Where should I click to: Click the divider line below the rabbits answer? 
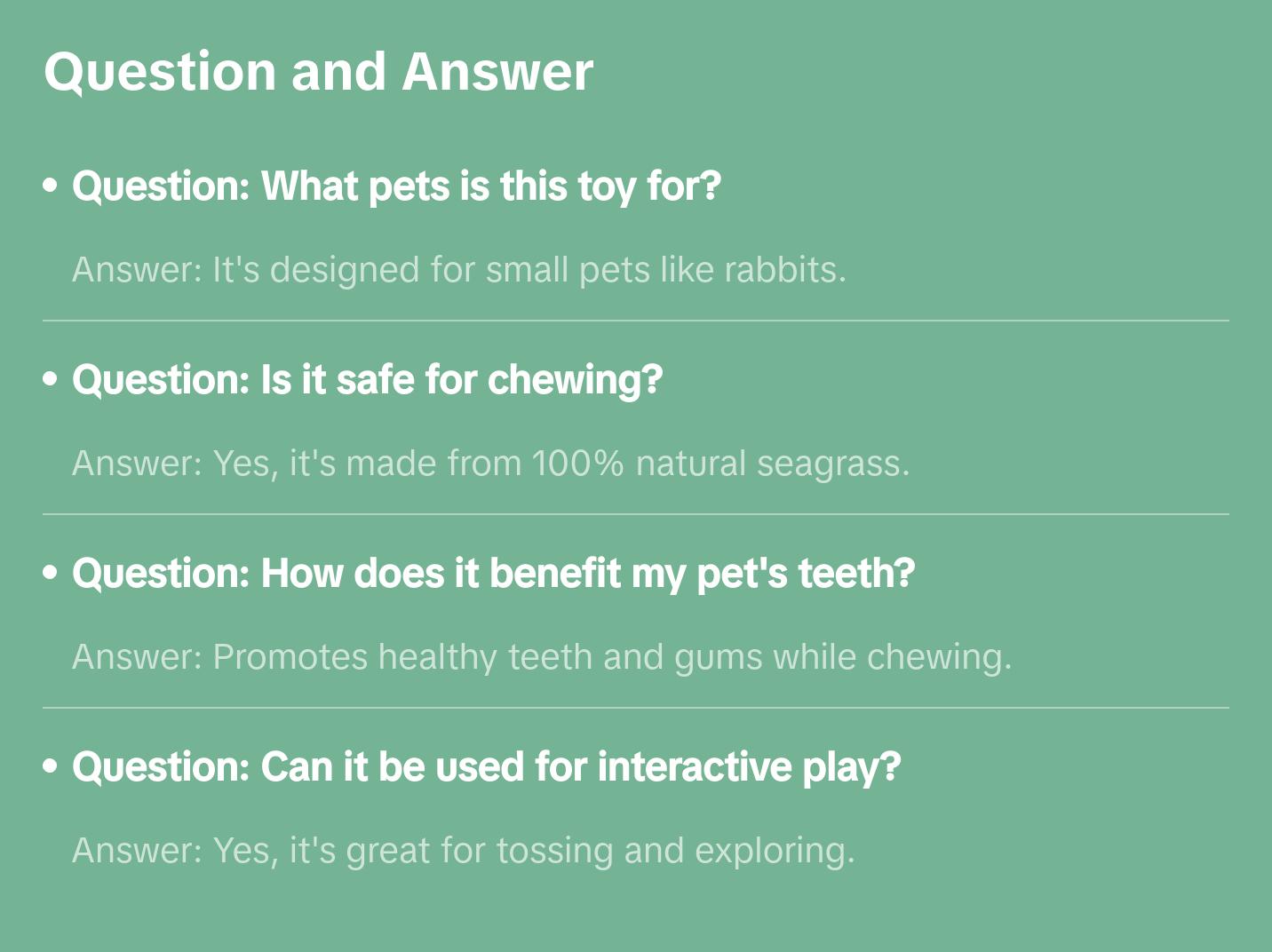(x=636, y=321)
